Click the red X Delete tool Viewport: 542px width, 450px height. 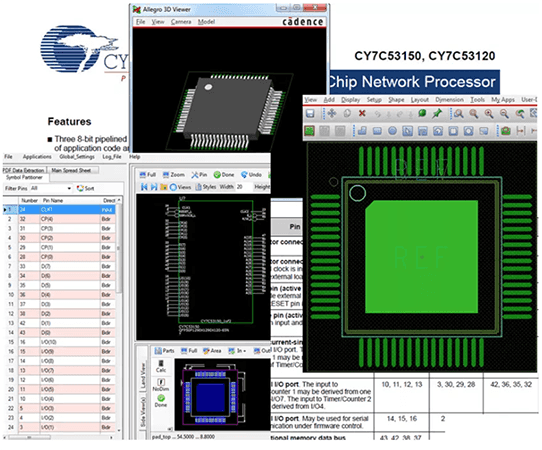[362, 113]
